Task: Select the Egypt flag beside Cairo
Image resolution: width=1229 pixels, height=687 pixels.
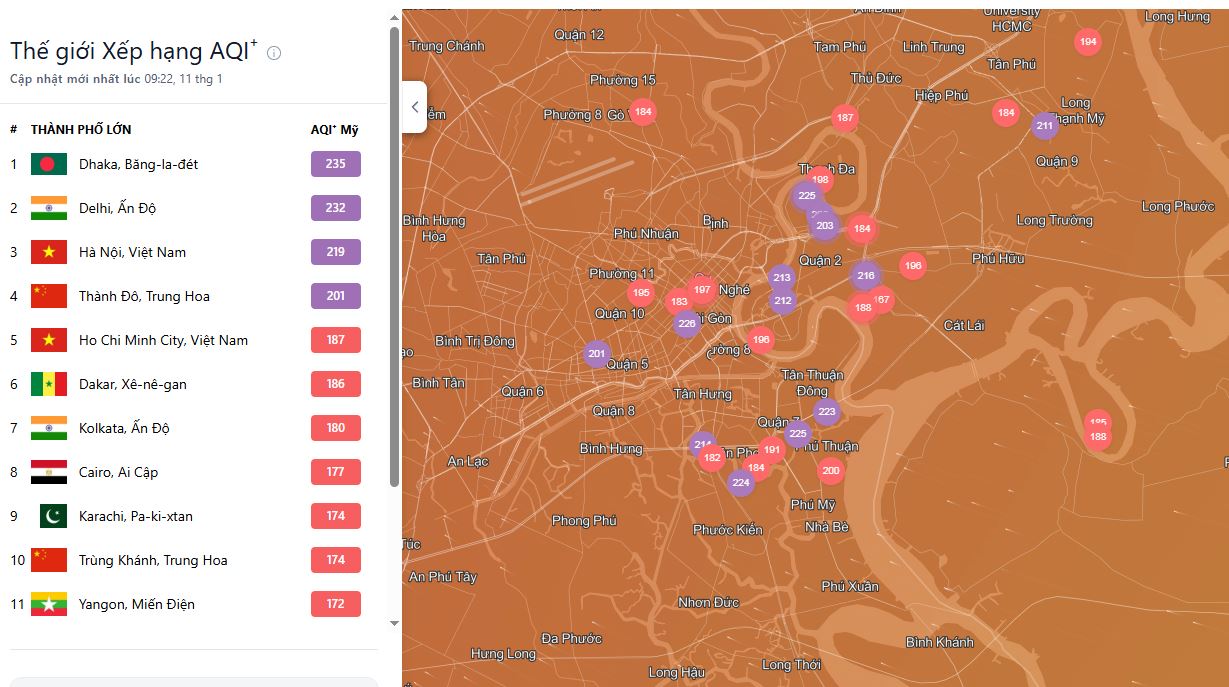Action: click(x=49, y=472)
